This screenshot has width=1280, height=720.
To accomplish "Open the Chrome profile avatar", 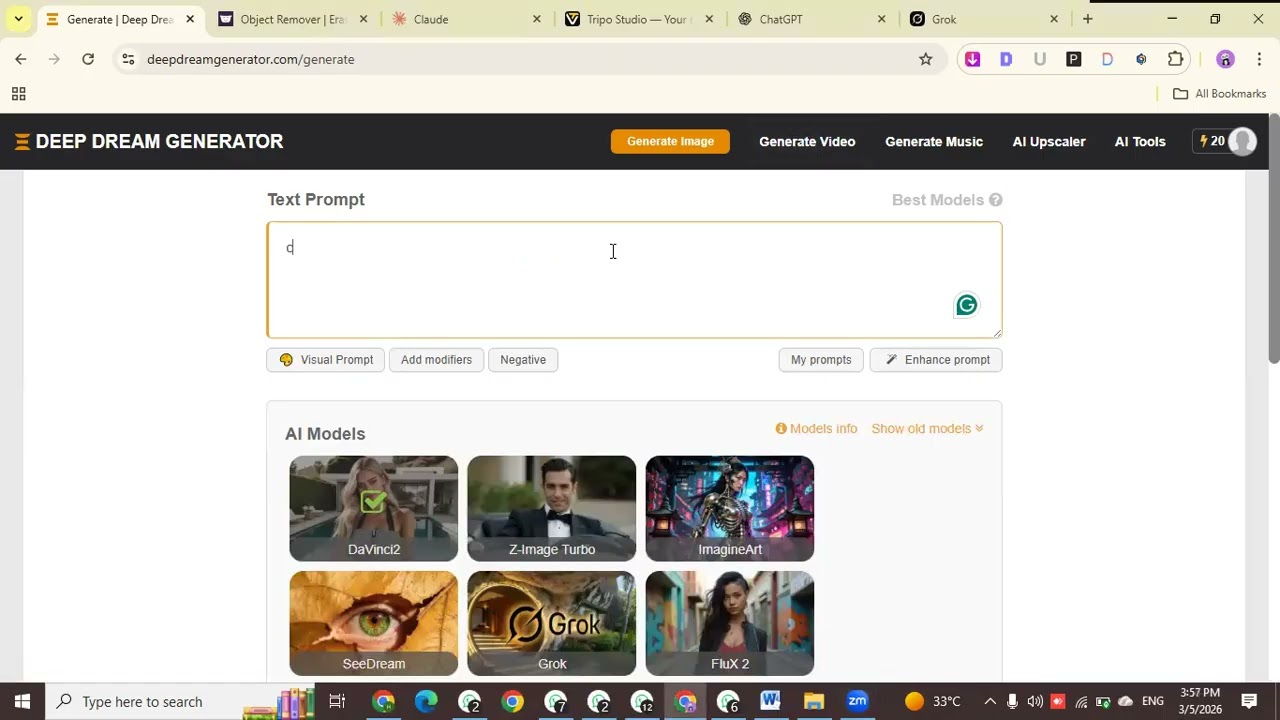I will click(x=1225, y=59).
